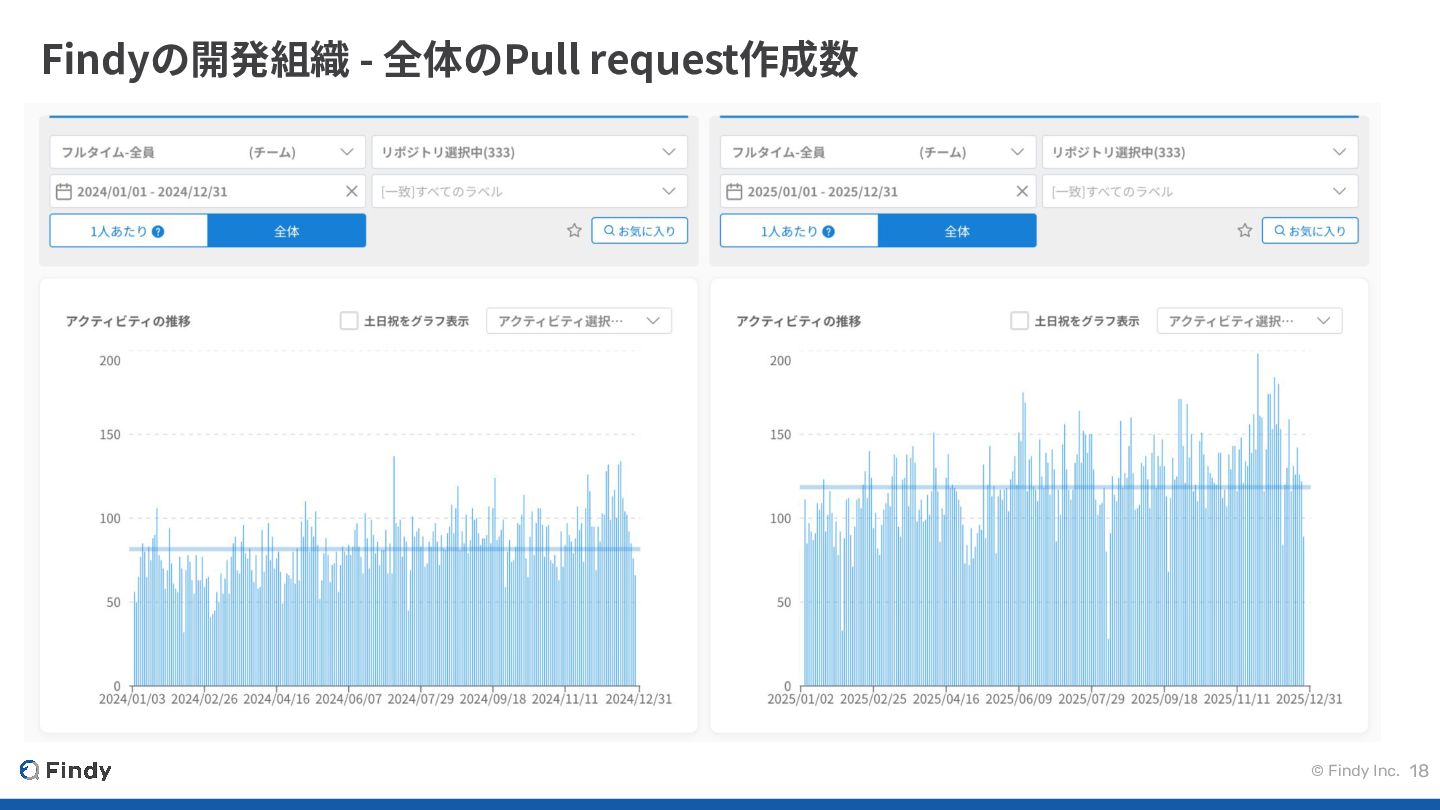1440x810 pixels.
Task: Open お気に入り search in left panel
Action: tap(640, 230)
